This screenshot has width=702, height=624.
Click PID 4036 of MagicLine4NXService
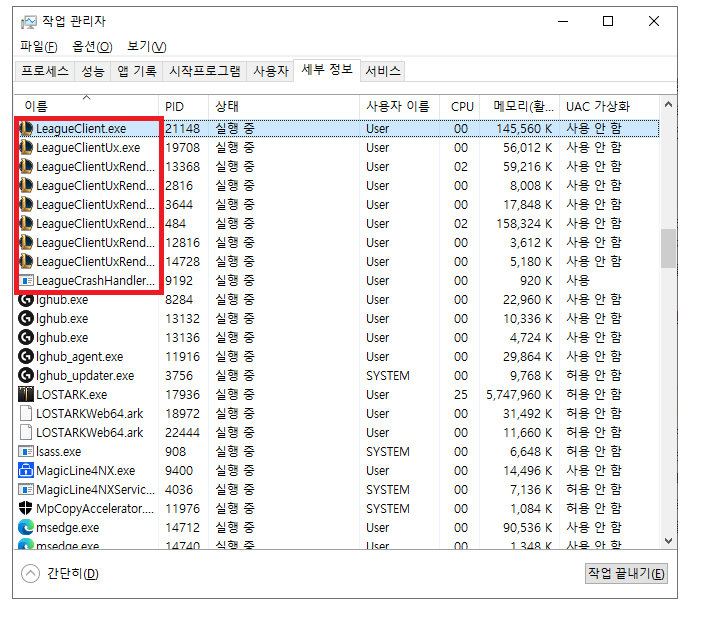[x=179, y=490]
